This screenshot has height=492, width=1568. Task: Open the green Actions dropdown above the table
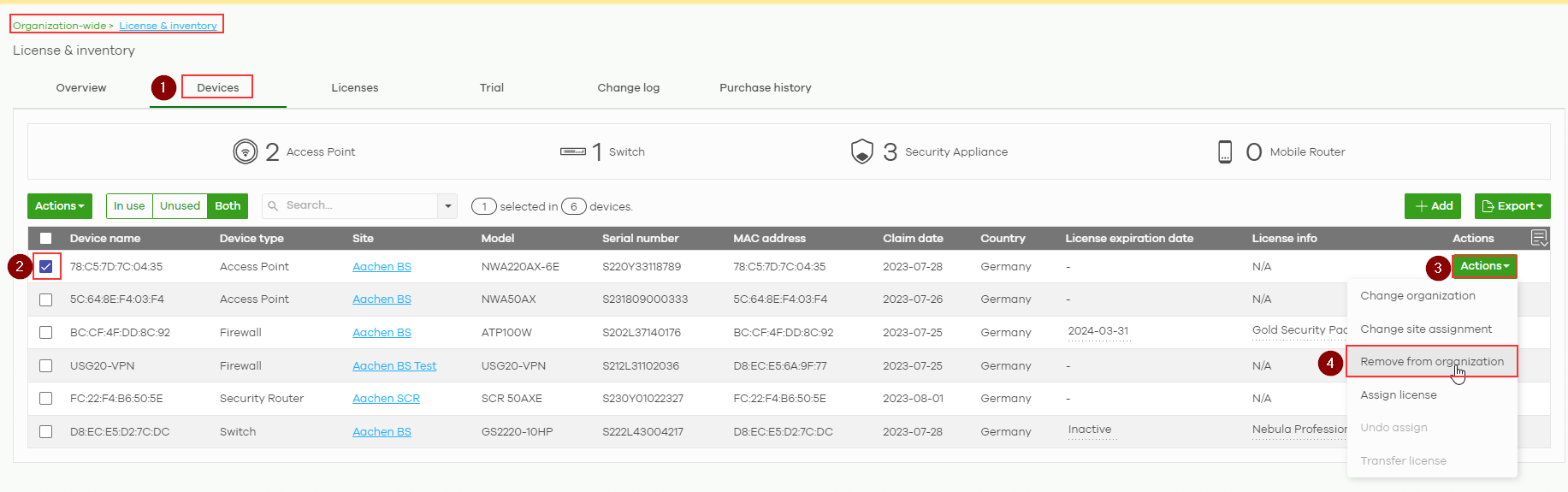point(59,206)
